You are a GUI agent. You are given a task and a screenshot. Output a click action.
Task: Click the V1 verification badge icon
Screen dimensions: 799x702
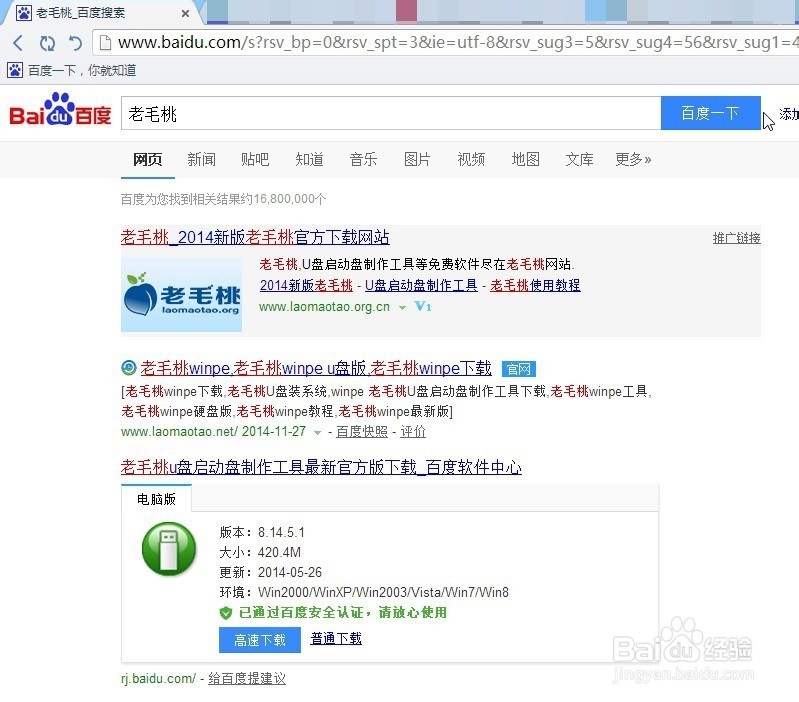click(x=423, y=306)
